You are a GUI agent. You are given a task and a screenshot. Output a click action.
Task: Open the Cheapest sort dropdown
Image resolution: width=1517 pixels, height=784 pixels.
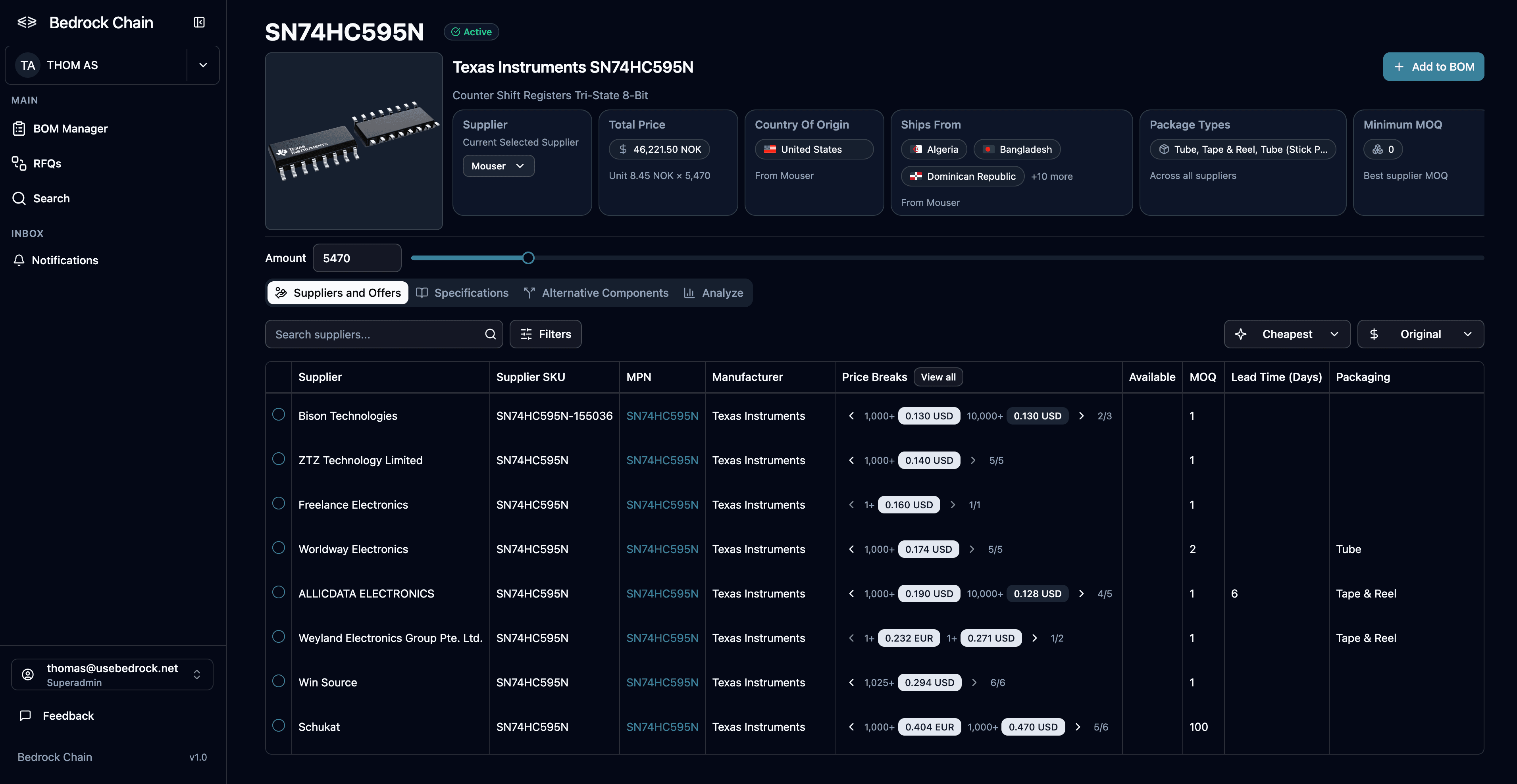click(x=1287, y=334)
